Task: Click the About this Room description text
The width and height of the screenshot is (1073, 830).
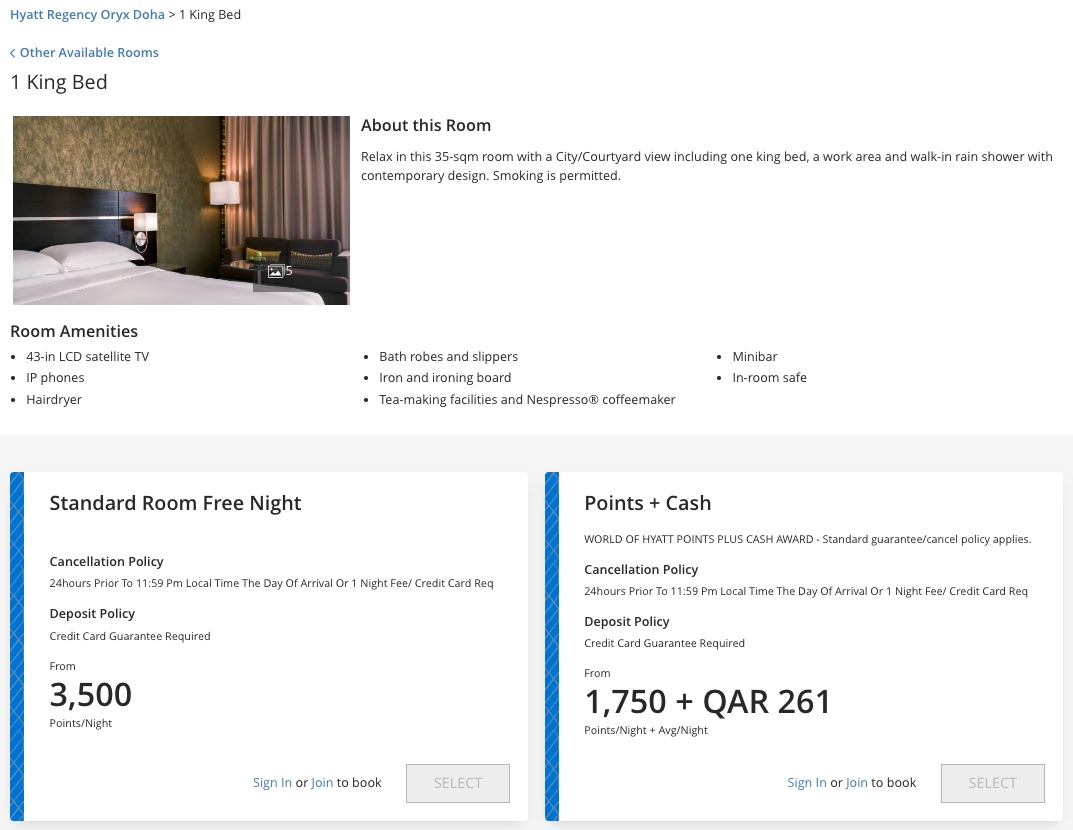Action: [706, 166]
